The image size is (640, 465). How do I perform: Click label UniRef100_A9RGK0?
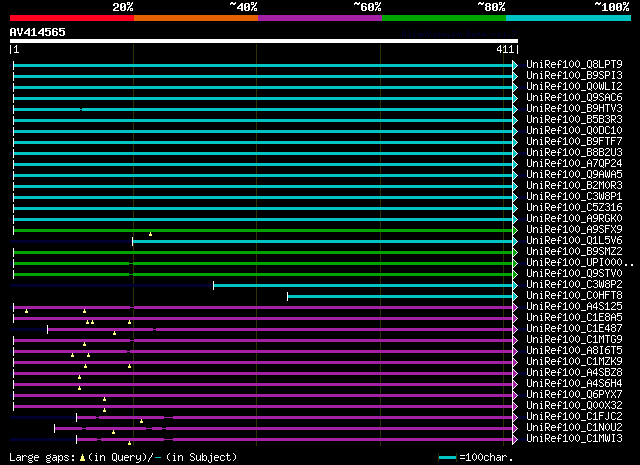[x=574, y=219]
